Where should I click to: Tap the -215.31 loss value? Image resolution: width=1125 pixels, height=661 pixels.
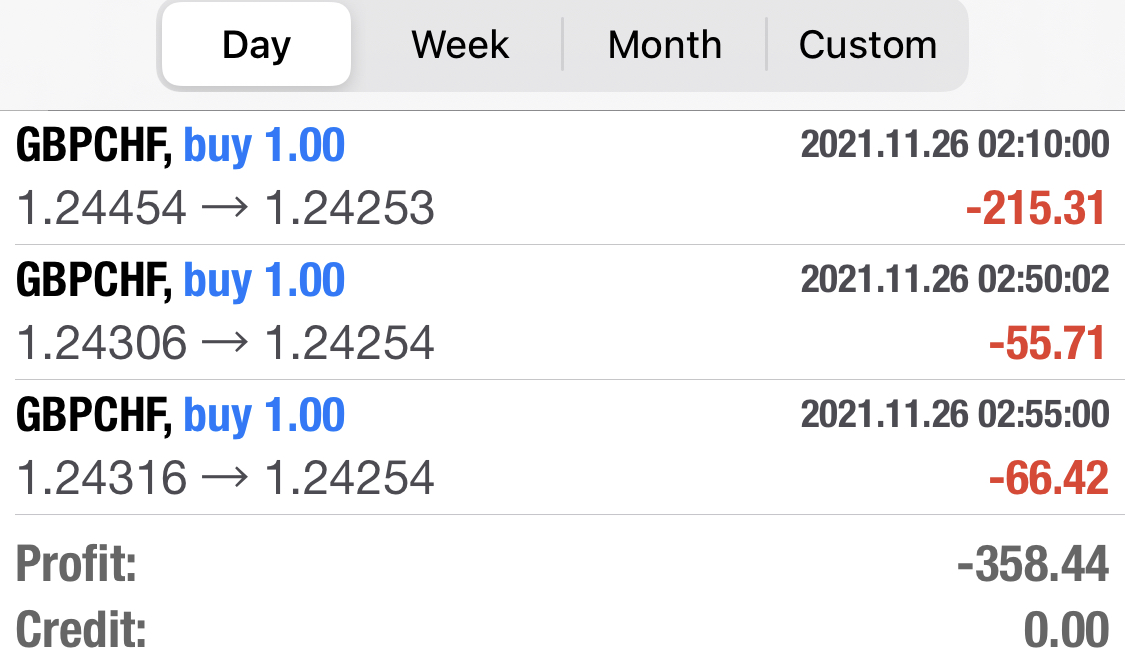click(x=1036, y=209)
